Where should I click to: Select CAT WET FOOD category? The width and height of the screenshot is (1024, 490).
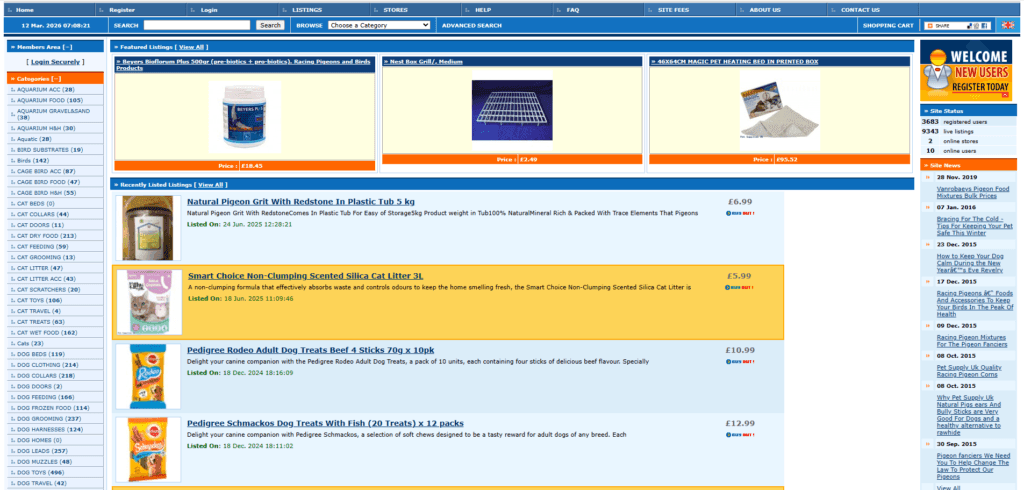(47, 333)
